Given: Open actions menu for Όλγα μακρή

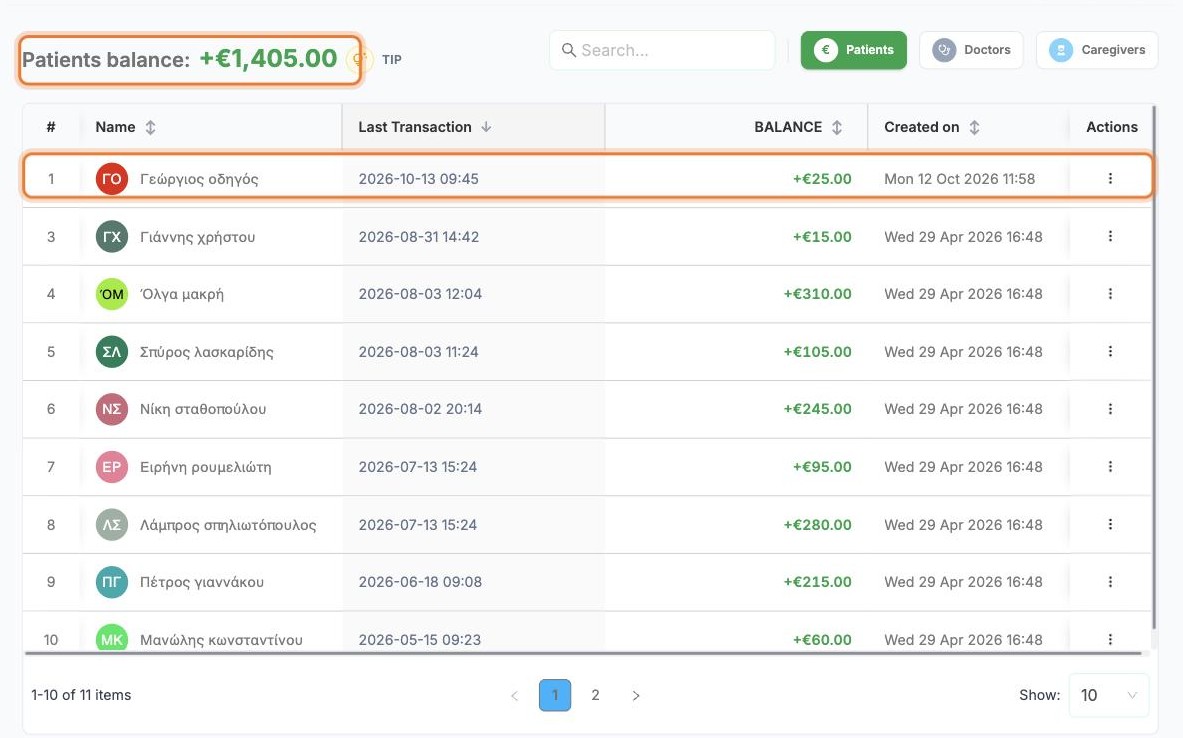Looking at the screenshot, I should pyautogui.click(x=1110, y=294).
